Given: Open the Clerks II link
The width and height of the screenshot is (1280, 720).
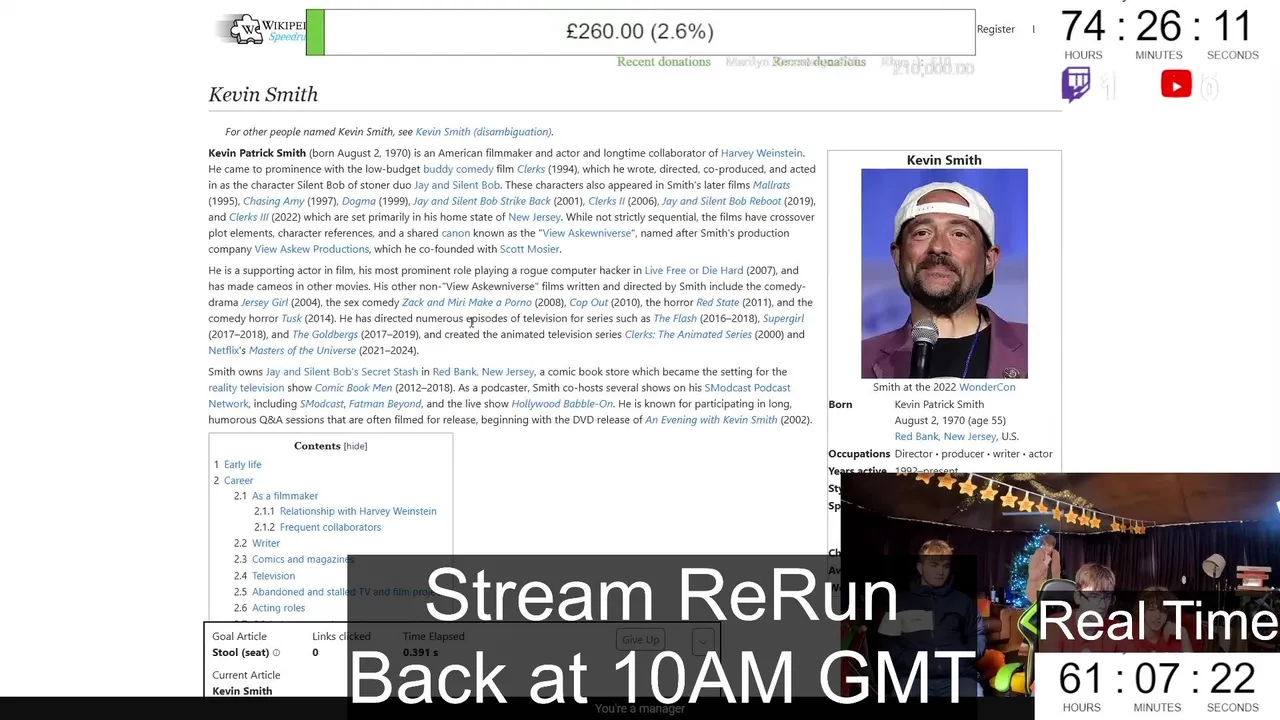Looking at the screenshot, I should (606, 201).
